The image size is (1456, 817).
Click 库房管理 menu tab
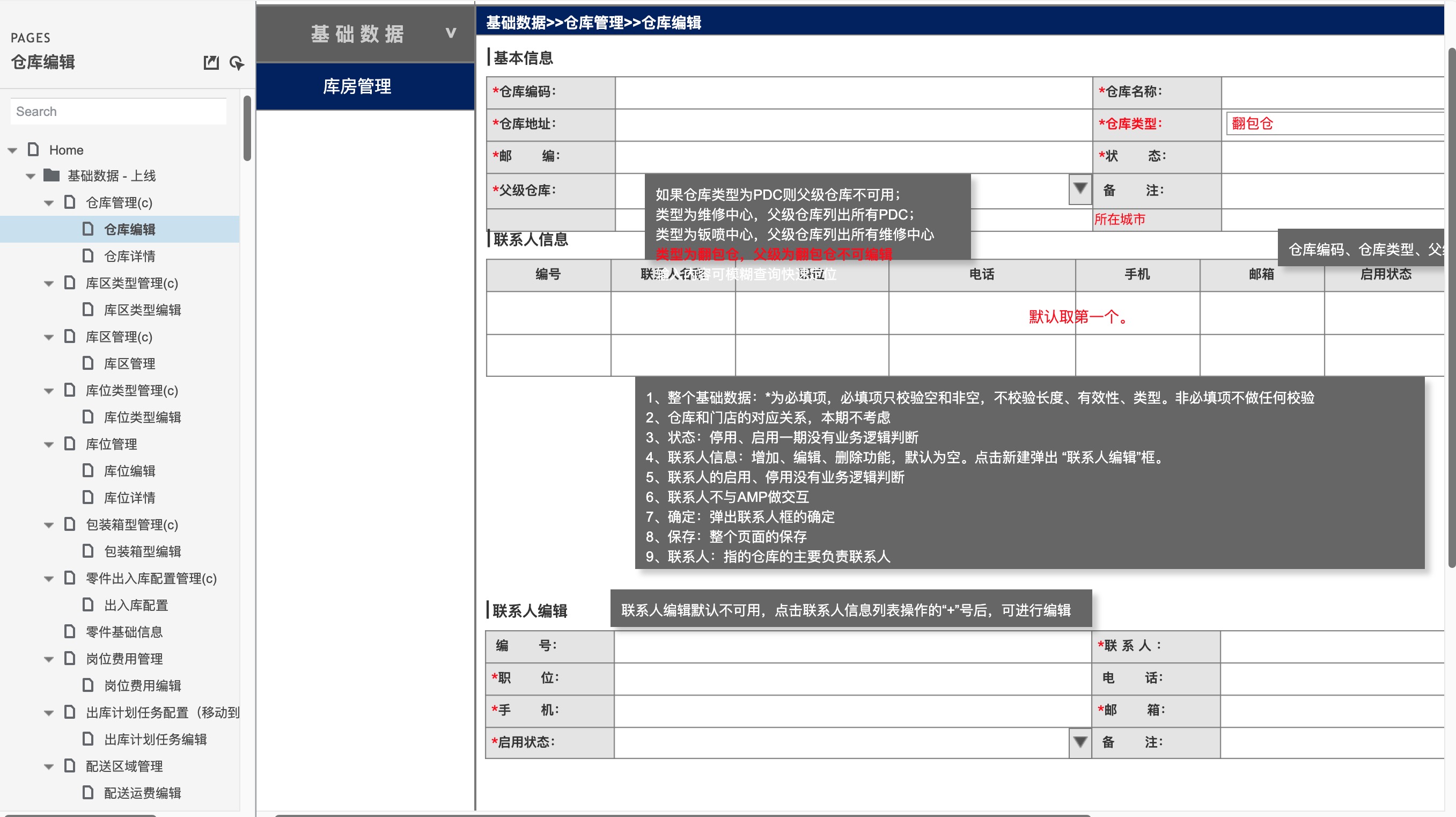tap(358, 87)
